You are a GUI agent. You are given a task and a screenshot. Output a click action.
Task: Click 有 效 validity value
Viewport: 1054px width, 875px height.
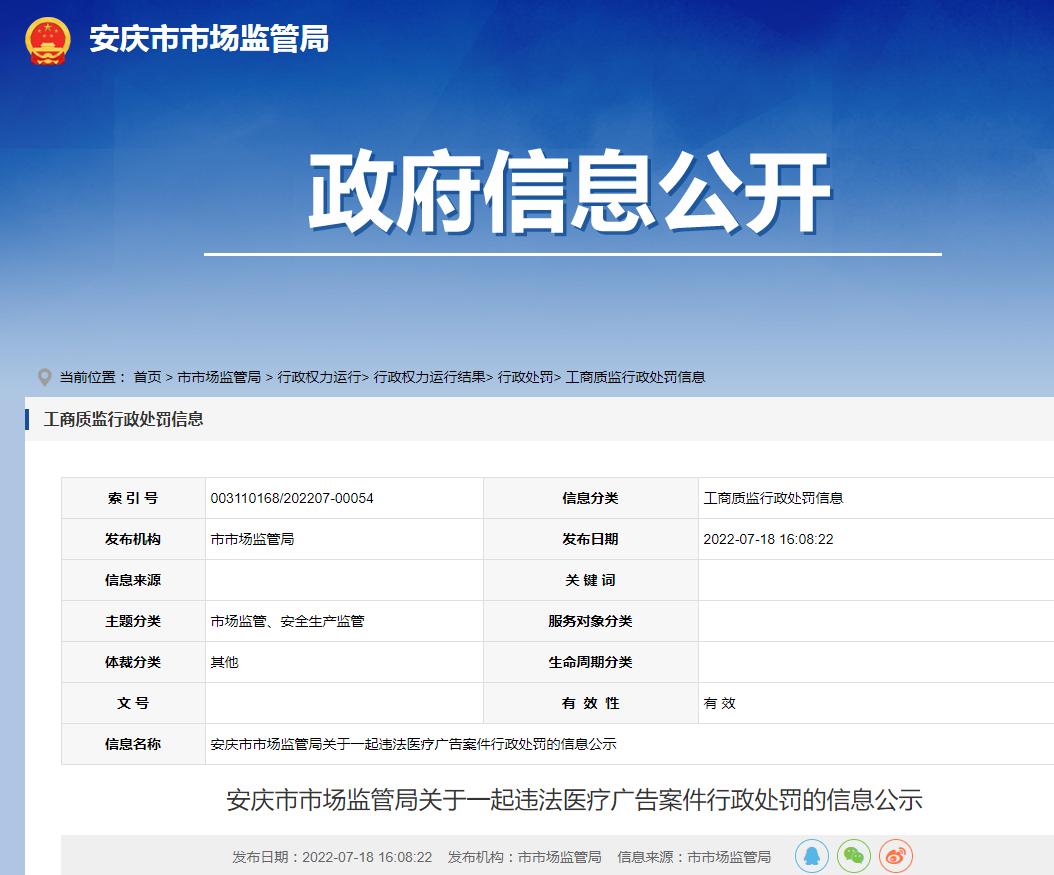719,703
